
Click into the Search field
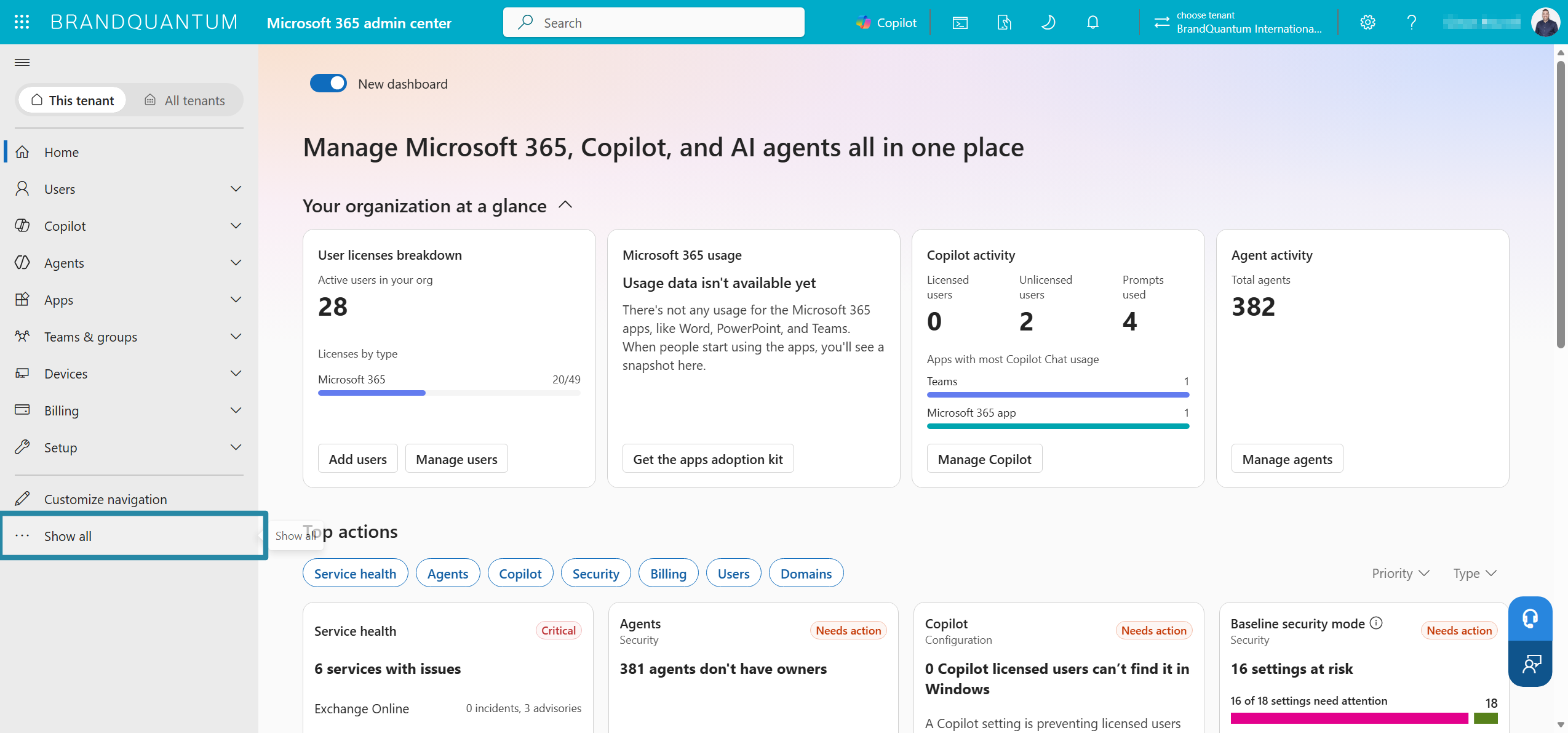pyautogui.click(x=653, y=22)
